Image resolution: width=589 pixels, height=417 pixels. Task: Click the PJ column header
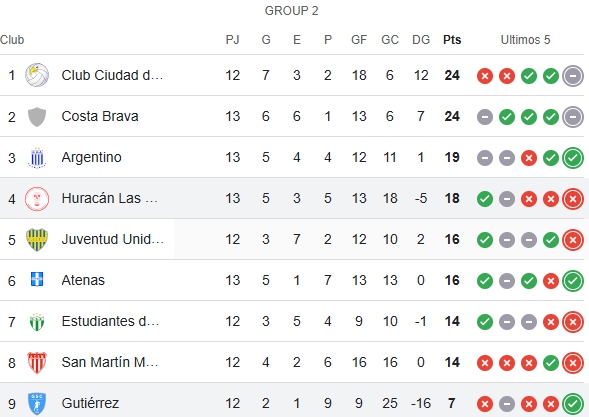point(233,39)
